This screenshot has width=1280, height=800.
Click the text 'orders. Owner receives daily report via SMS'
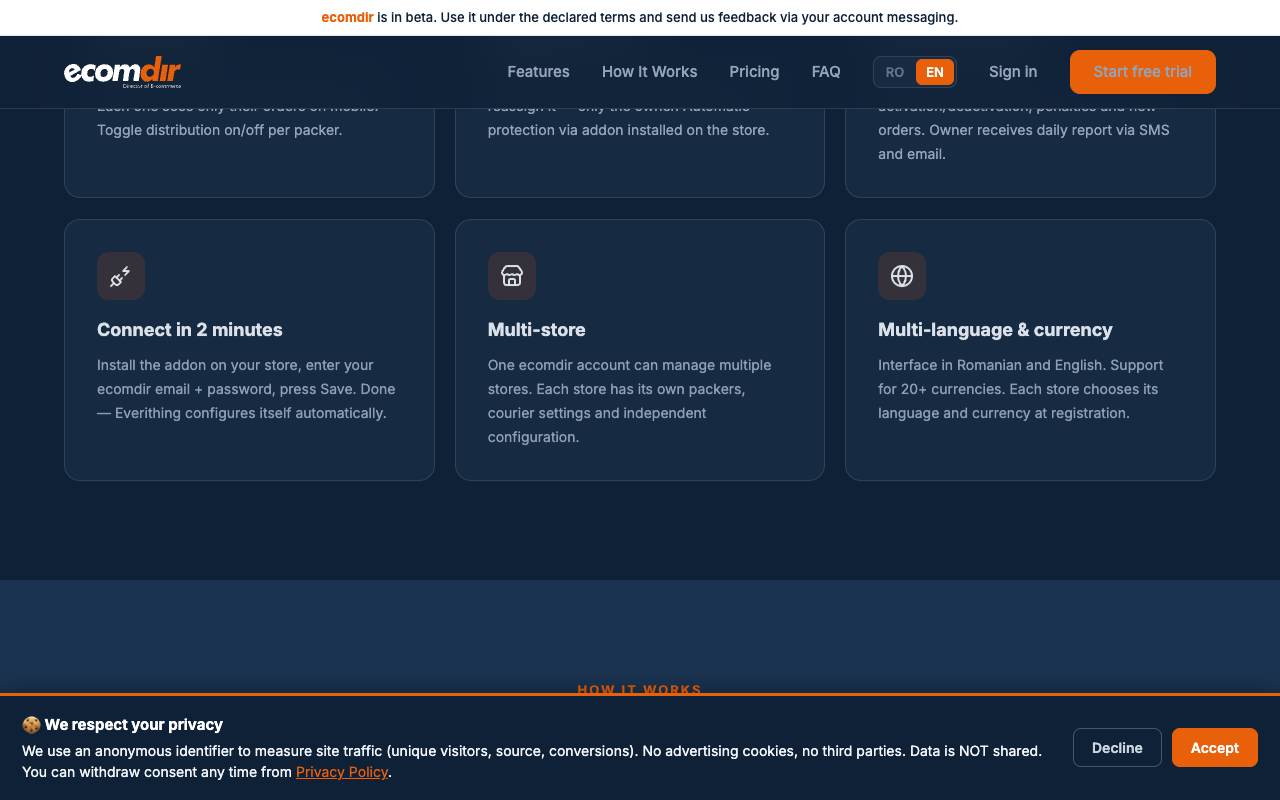click(x=1024, y=130)
